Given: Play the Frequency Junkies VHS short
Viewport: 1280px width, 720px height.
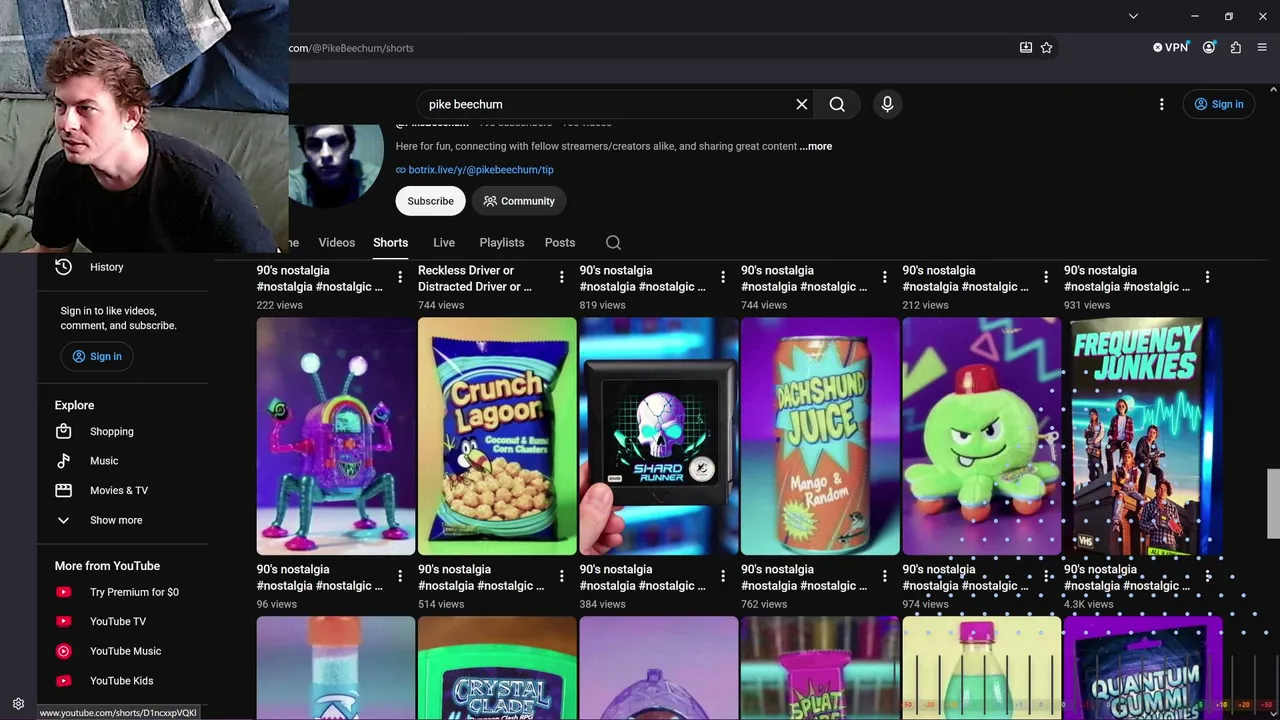Looking at the screenshot, I should (x=1143, y=436).
